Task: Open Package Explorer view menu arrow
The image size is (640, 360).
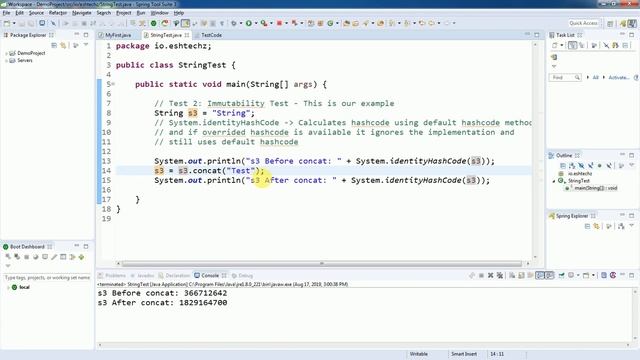Action: coord(86,45)
